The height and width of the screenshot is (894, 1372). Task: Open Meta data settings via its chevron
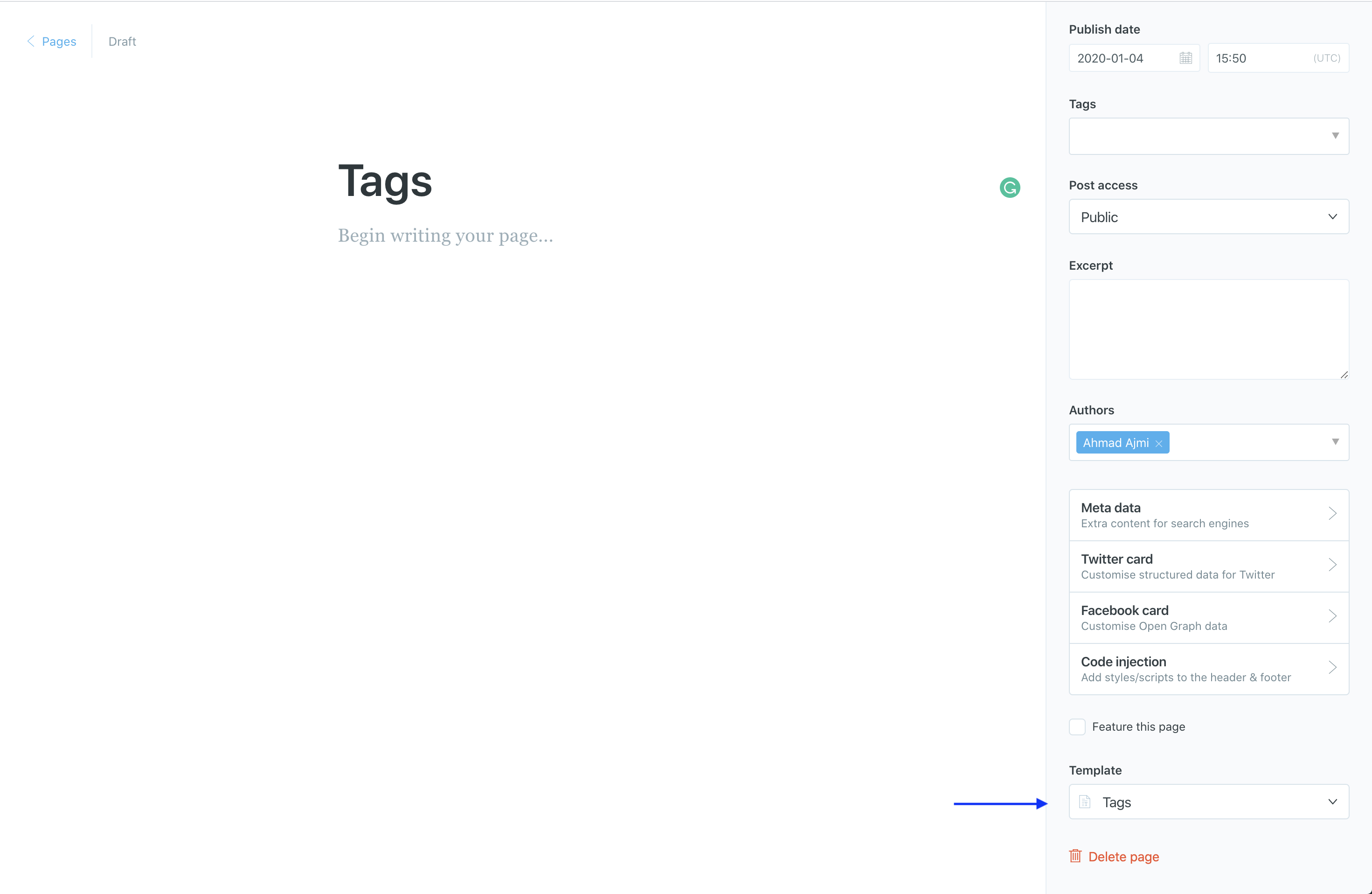(1333, 514)
